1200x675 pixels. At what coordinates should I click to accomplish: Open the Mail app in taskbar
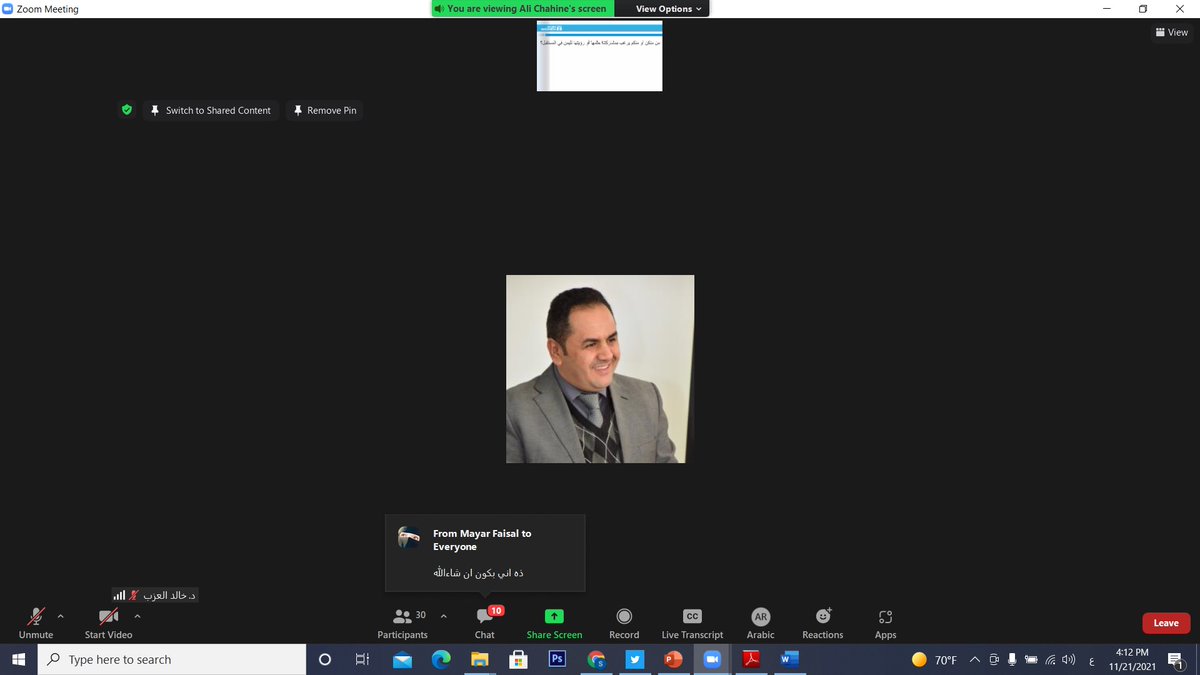coord(402,659)
